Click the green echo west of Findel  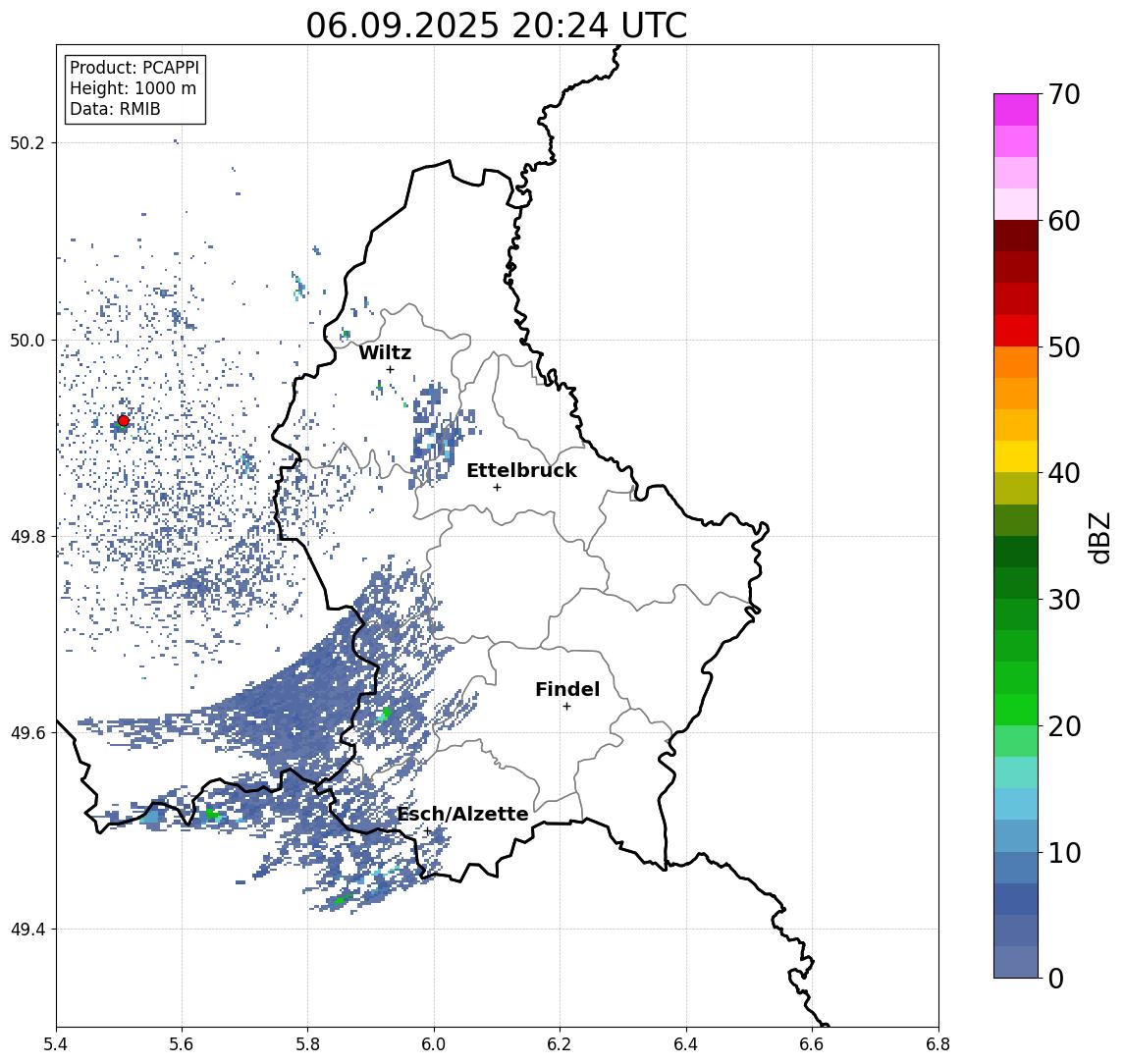pyautogui.click(x=385, y=714)
